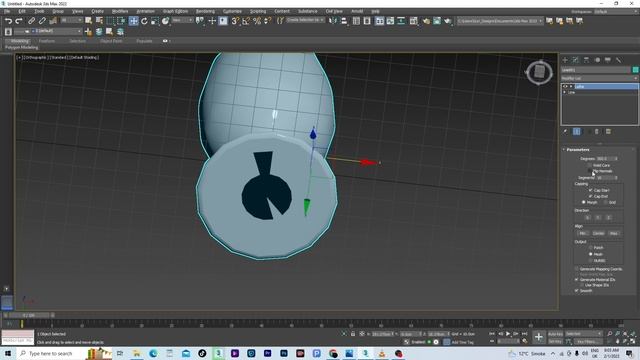This screenshot has height=360, width=640.
Task: Activate the Select and Scale tool
Action: [155, 21]
